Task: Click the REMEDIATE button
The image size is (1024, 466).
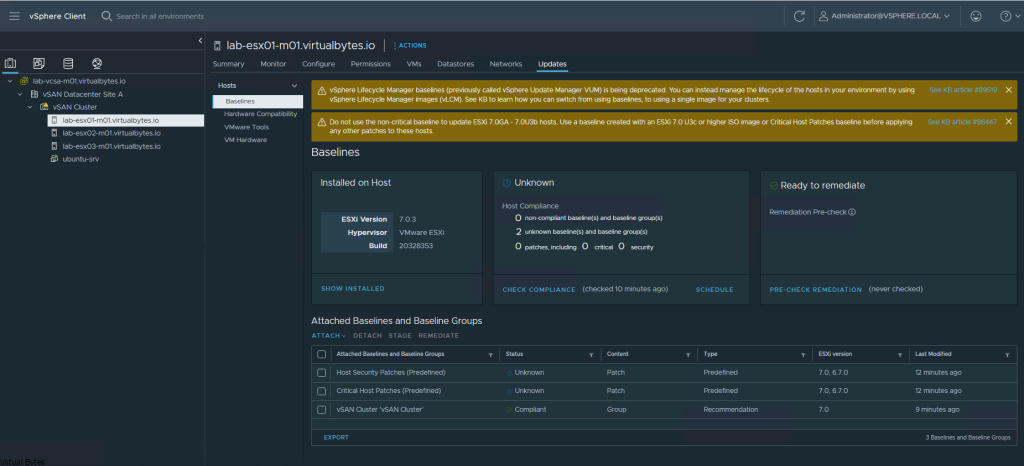Action: pos(439,336)
